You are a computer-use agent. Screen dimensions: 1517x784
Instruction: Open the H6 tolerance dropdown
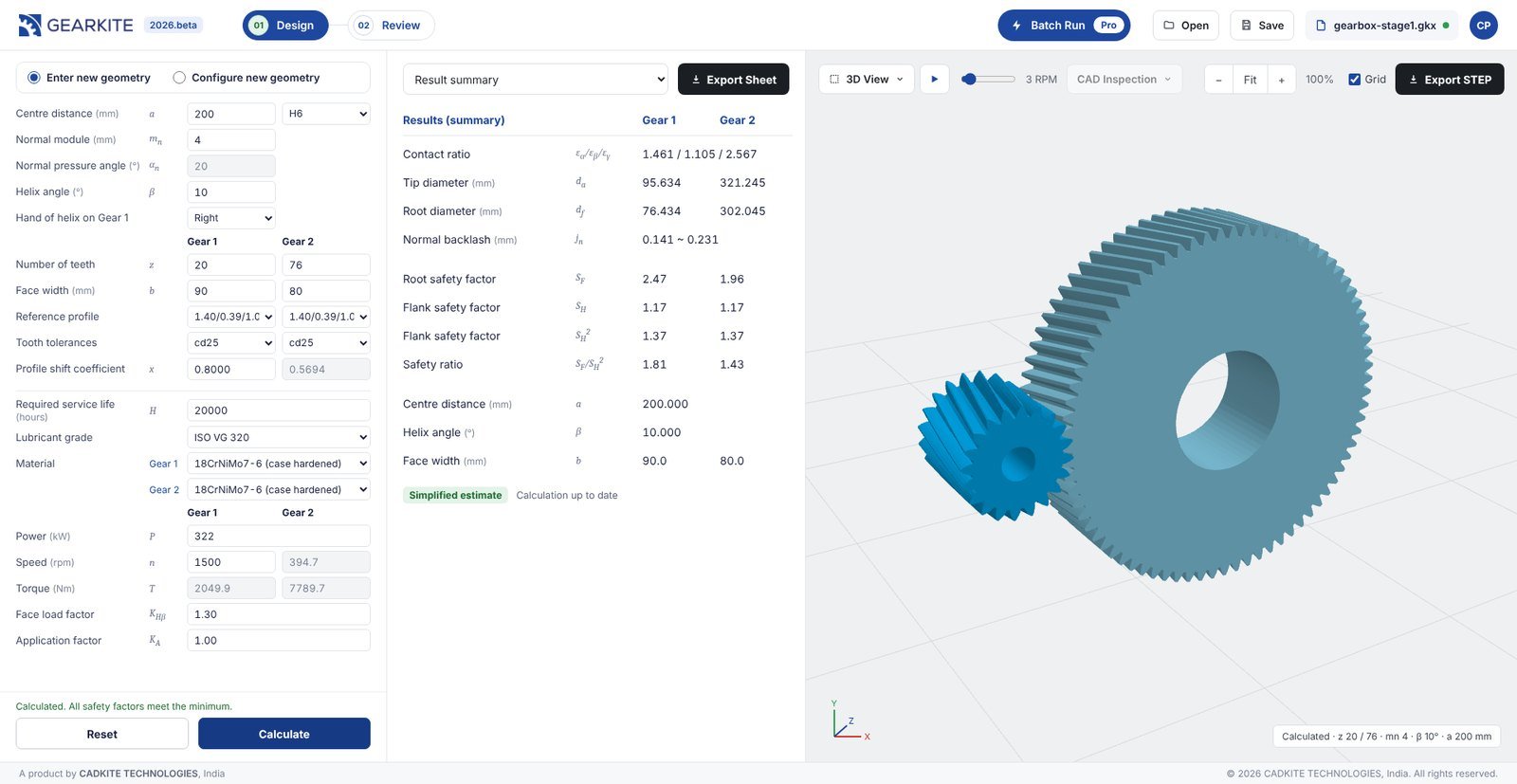pos(326,114)
